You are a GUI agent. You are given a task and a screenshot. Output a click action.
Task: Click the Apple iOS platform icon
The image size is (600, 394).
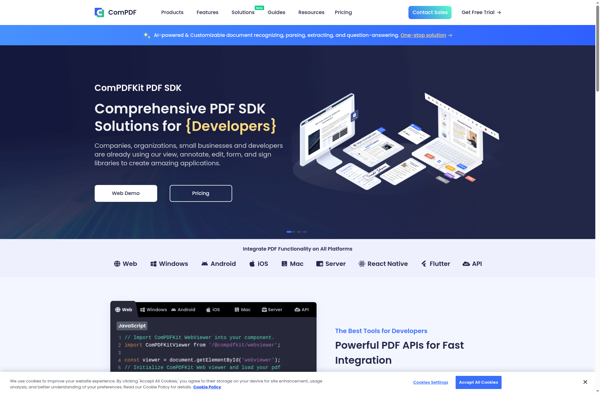(x=252, y=264)
